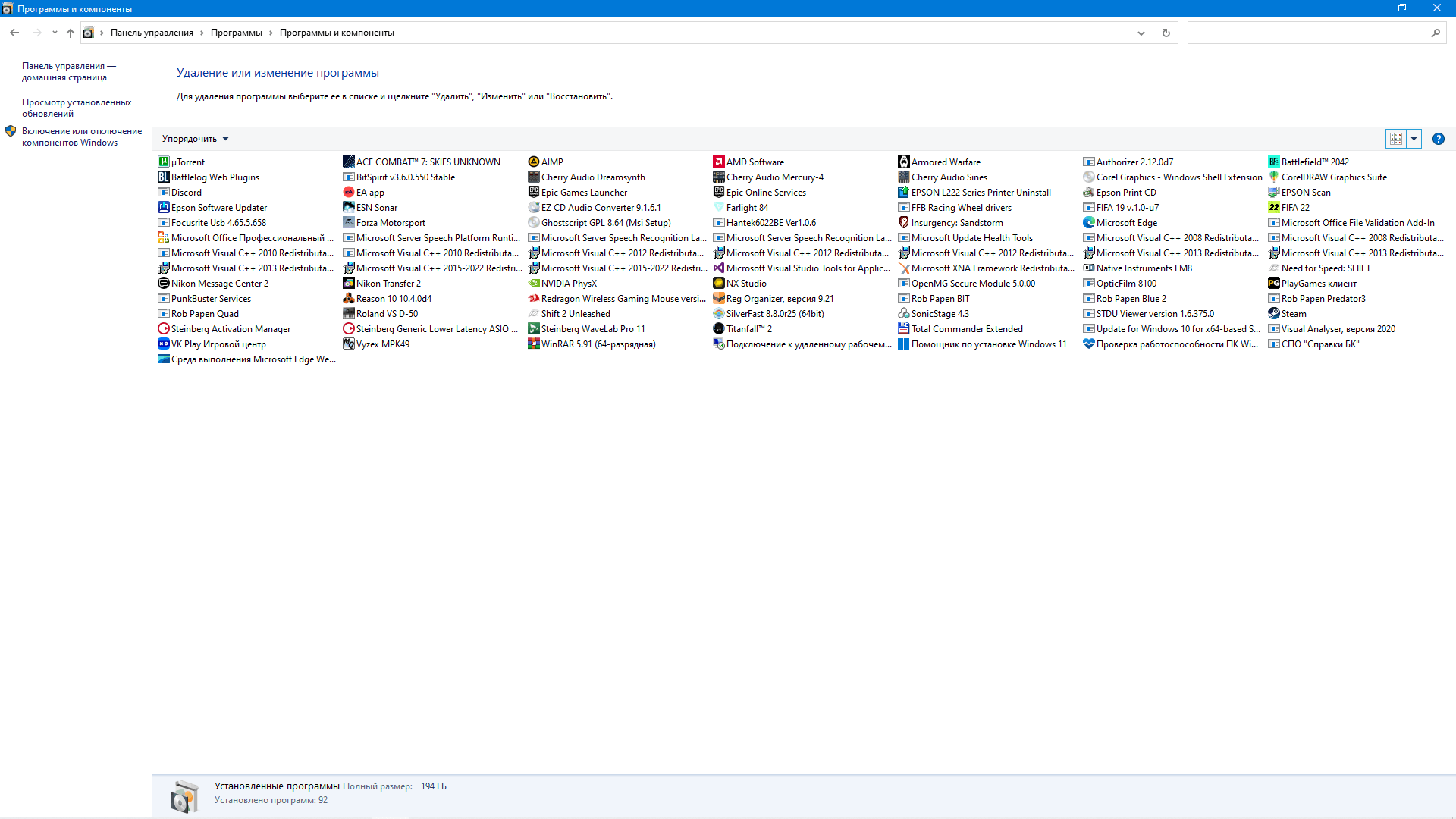Viewport: 1456px width, 819px height.
Task: Click the view toggle icon top-right
Action: [x=1396, y=138]
